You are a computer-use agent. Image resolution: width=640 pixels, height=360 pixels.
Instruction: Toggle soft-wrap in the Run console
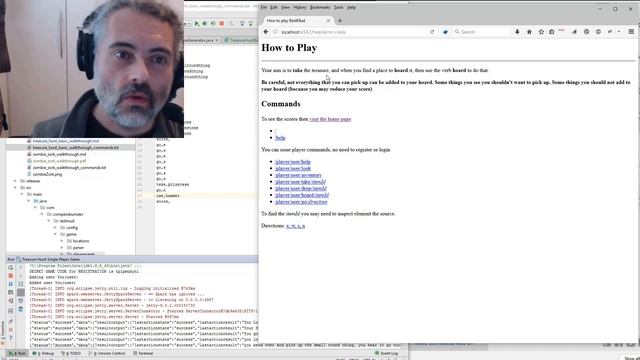point(21,284)
